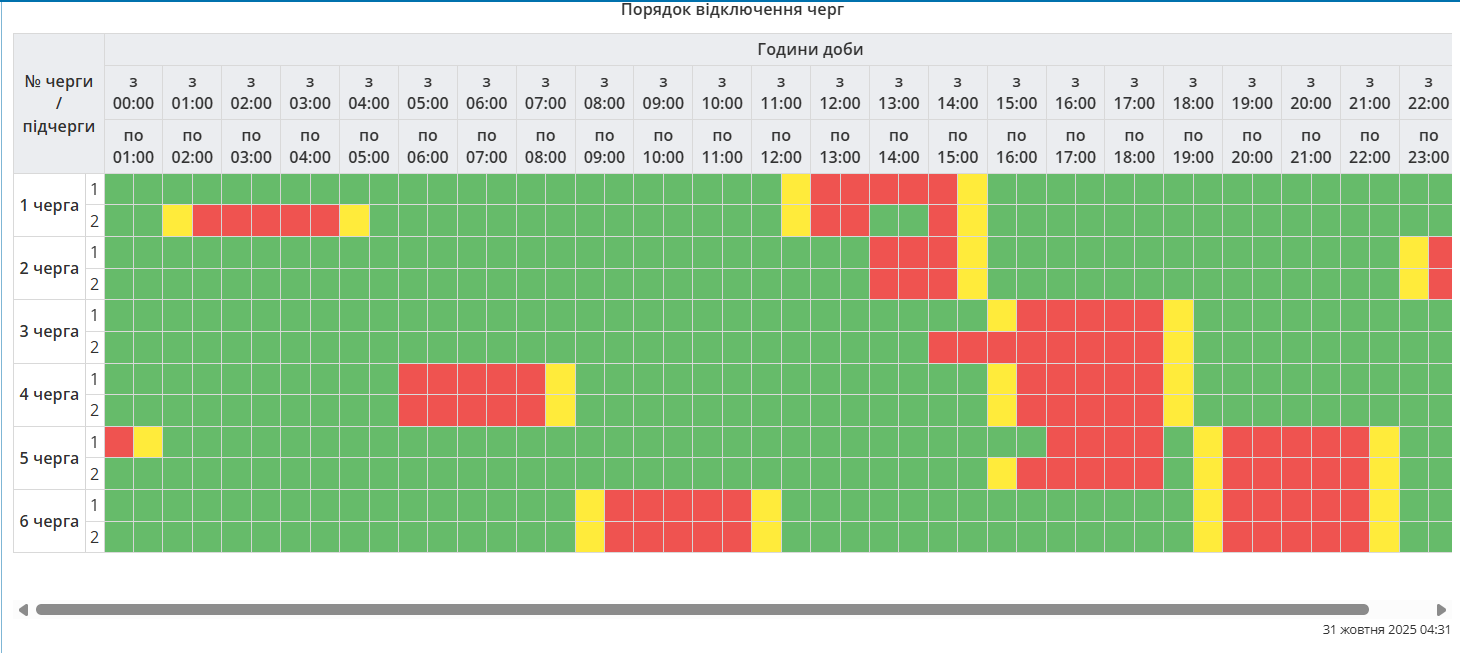Screen dimensions: 1460x653
Task: Click the "з 22:00" column header
Action: (1427, 92)
